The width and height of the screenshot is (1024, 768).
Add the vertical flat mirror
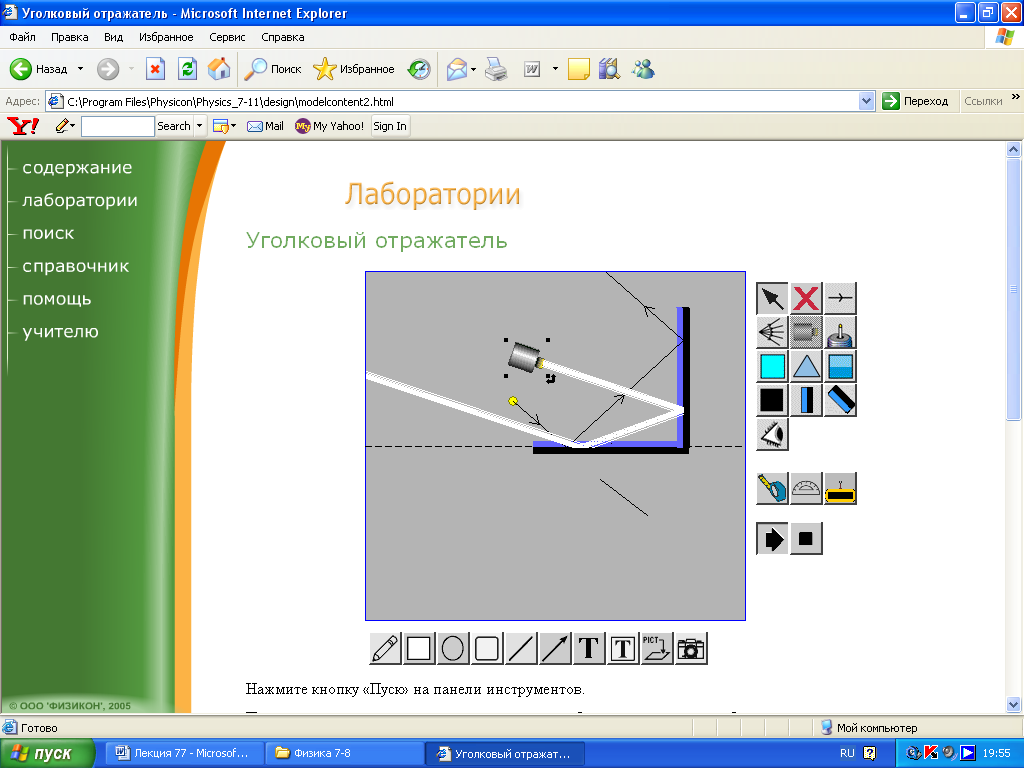pyautogui.click(x=807, y=400)
